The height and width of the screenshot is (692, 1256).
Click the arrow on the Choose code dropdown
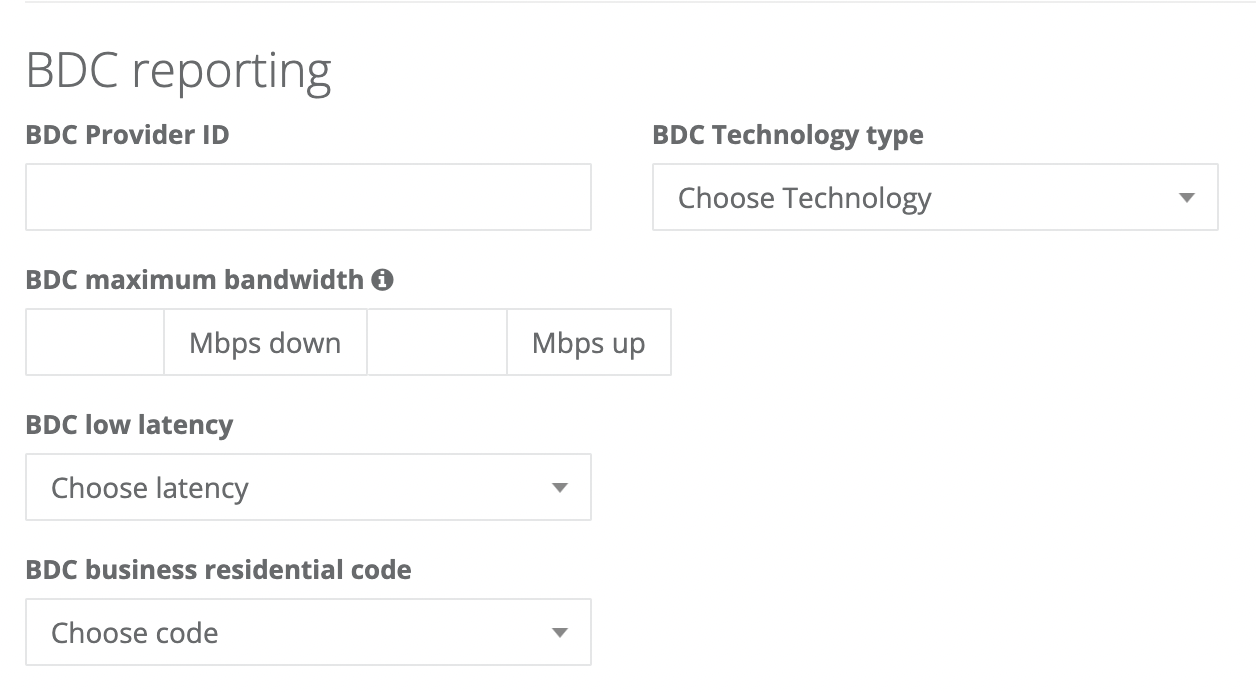(561, 632)
